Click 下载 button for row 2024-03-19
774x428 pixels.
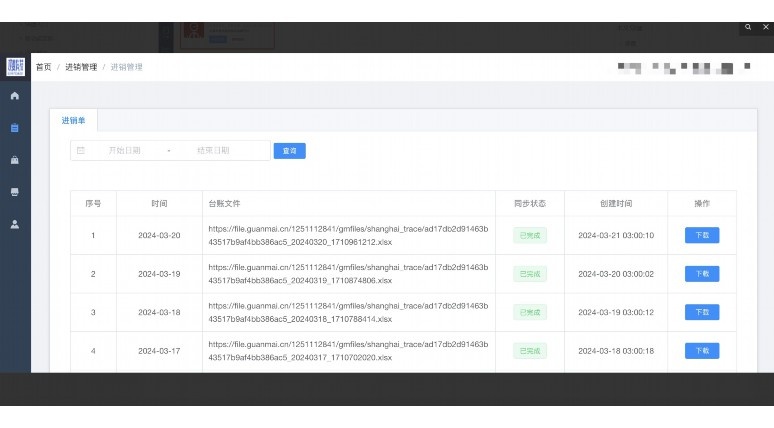point(702,273)
